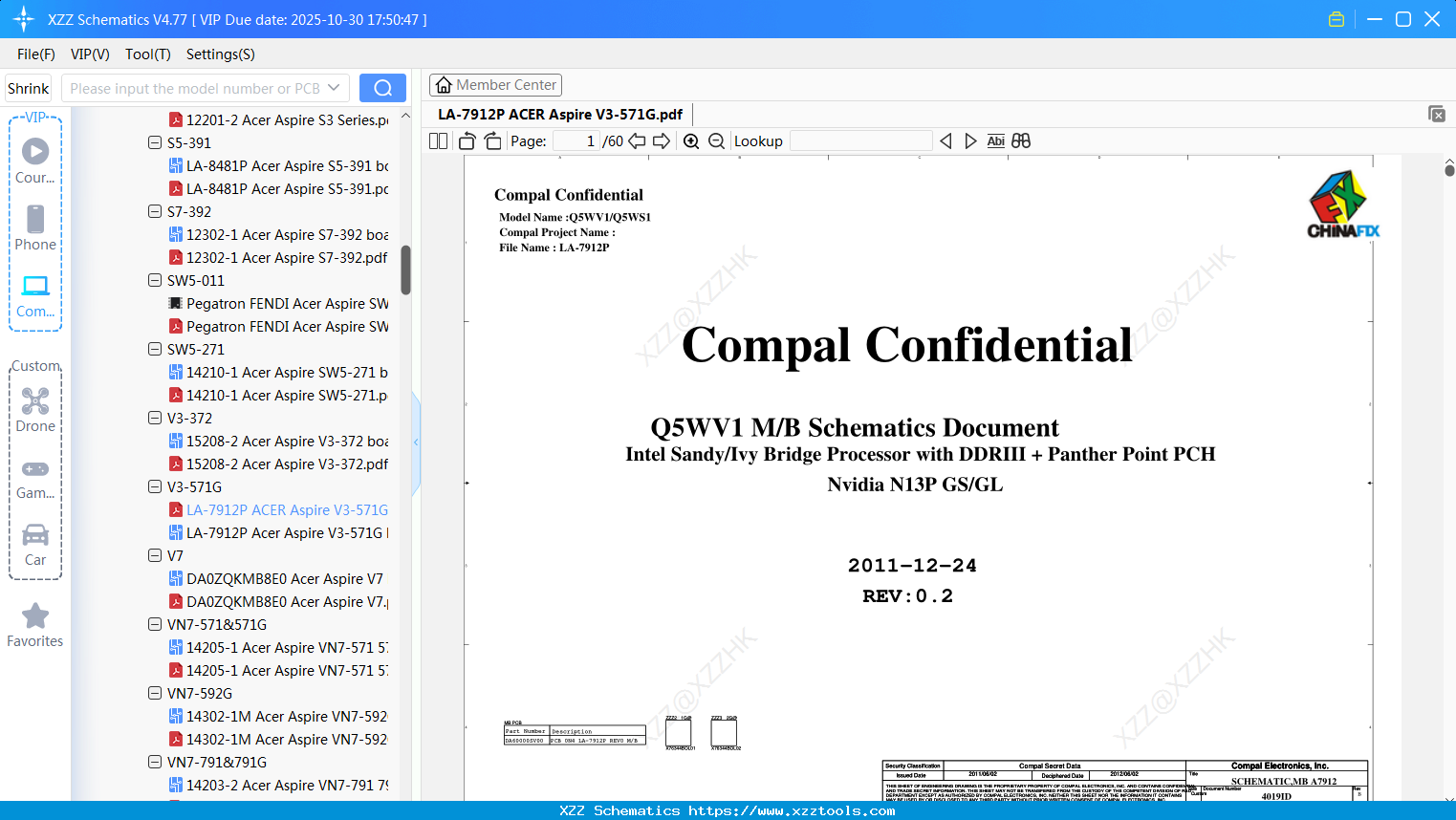Click the binoculars search icon
Image resolution: width=1456 pixels, height=820 pixels.
tap(1021, 141)
